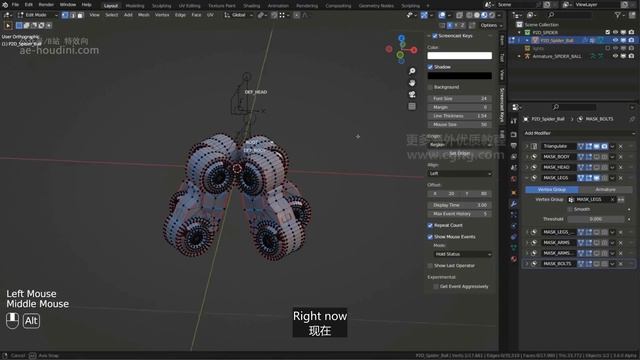Open the Modifiers wrench tab in Properties
Viewport: 640px width, 360px height.
pos(513,204)
